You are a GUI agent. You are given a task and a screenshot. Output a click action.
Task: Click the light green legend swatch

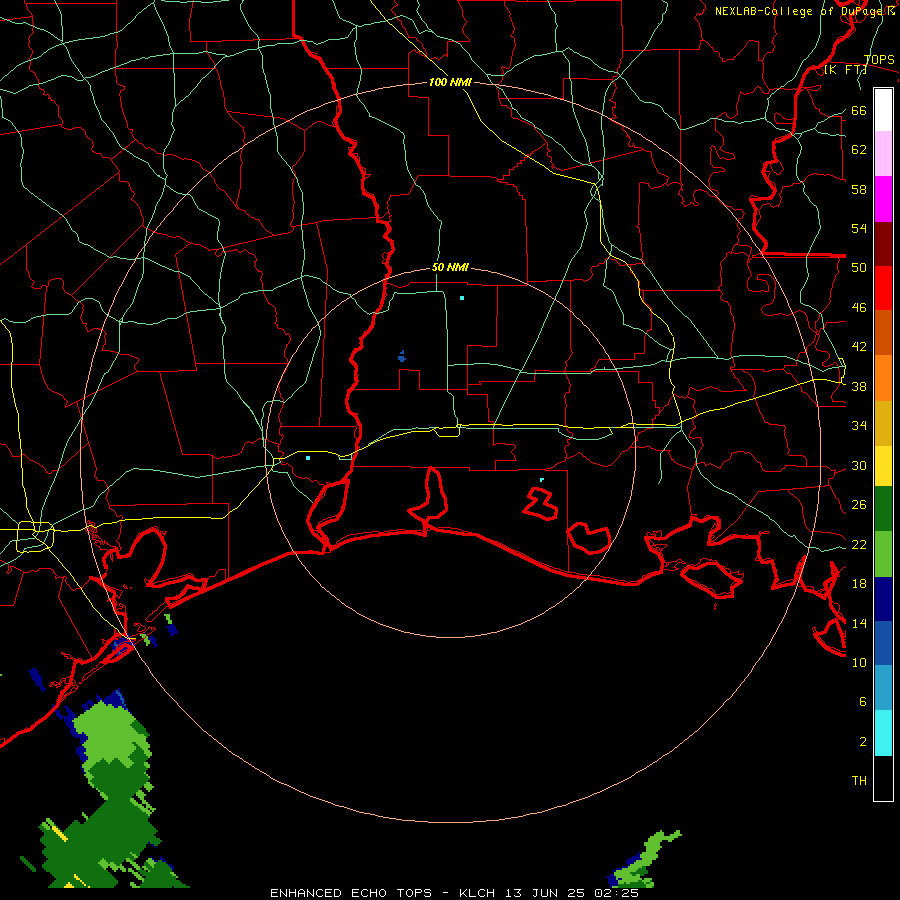pos(883,554)
